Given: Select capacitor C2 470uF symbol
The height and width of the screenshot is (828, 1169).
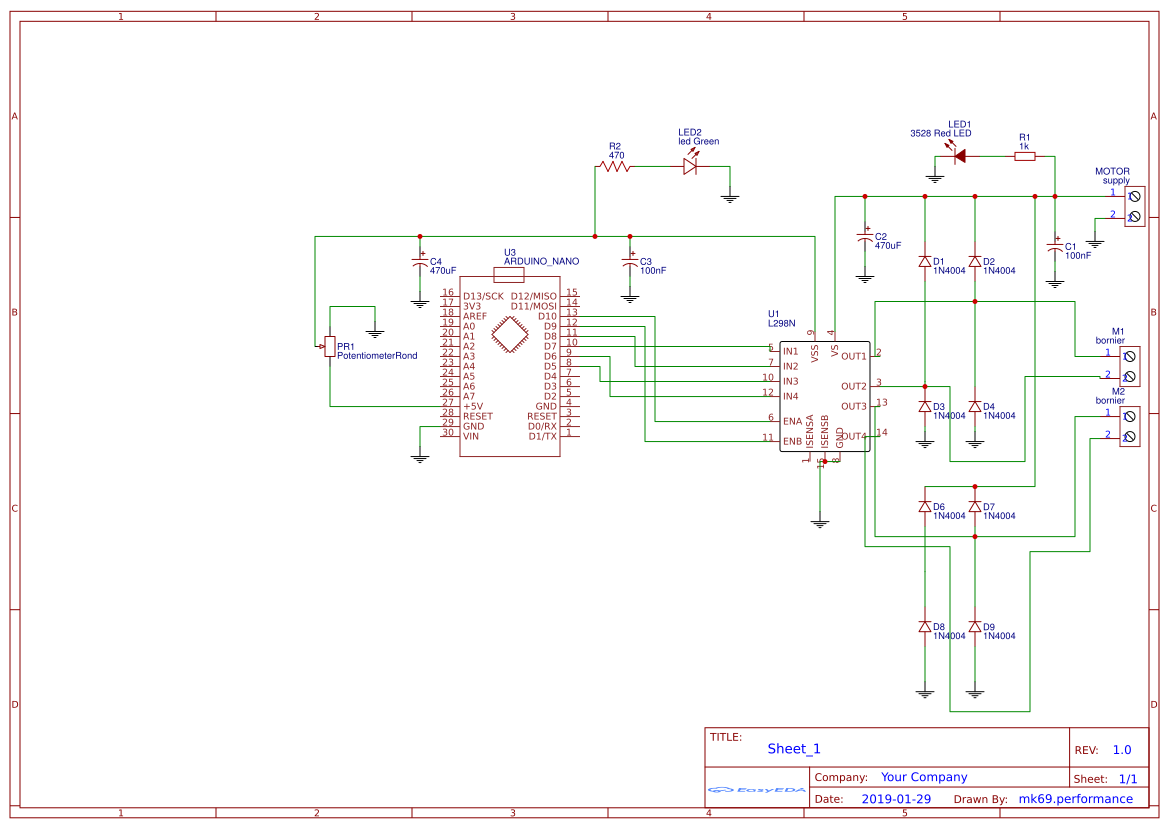Looking at the screenshot, I should click(864, 237).
